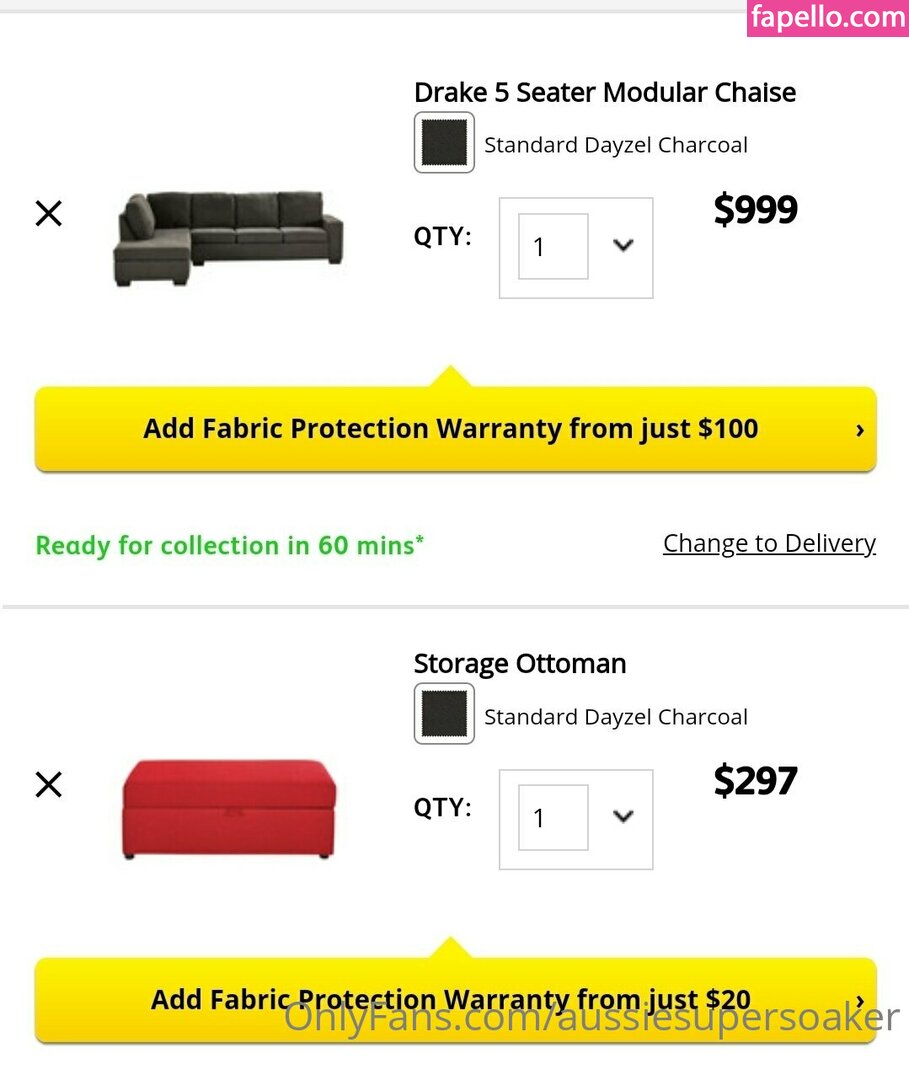
Task: Click the arrow on the $20 warranty banner
Action: coord(859,1001)
